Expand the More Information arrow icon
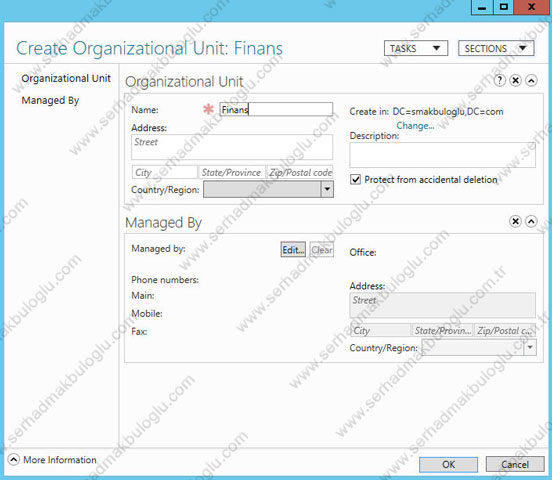This screenshot has height=480, width=552. pyautogui.click(x=14, y=460)
